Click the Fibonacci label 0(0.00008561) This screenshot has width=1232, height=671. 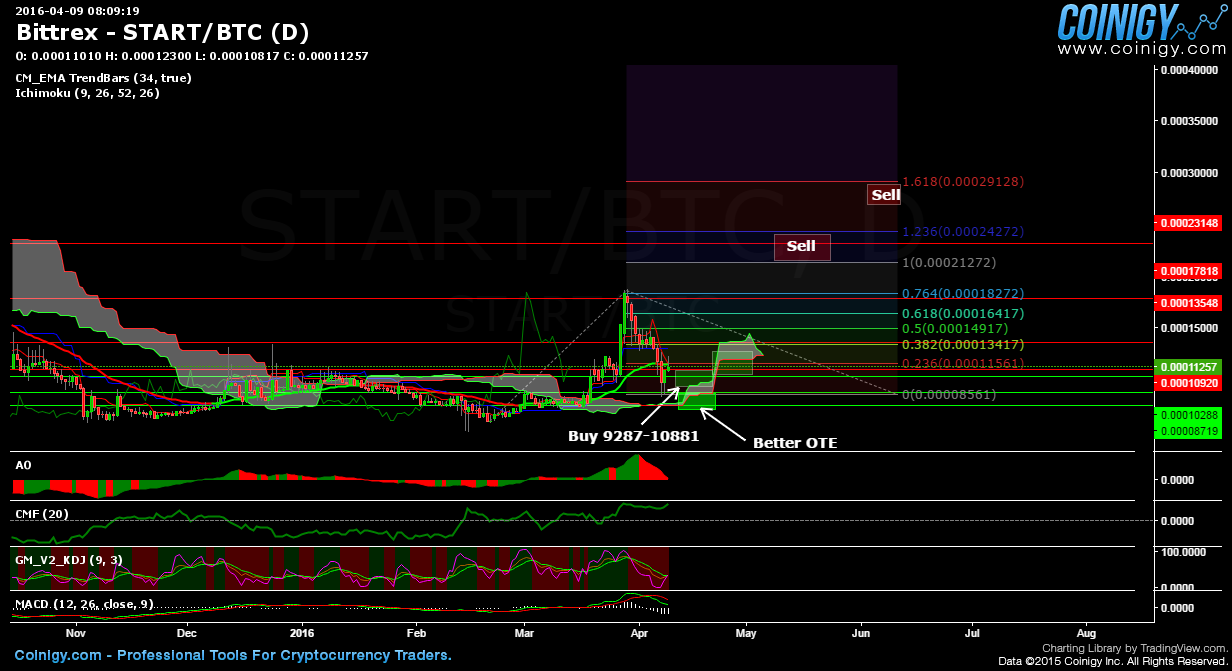(949, 395)
